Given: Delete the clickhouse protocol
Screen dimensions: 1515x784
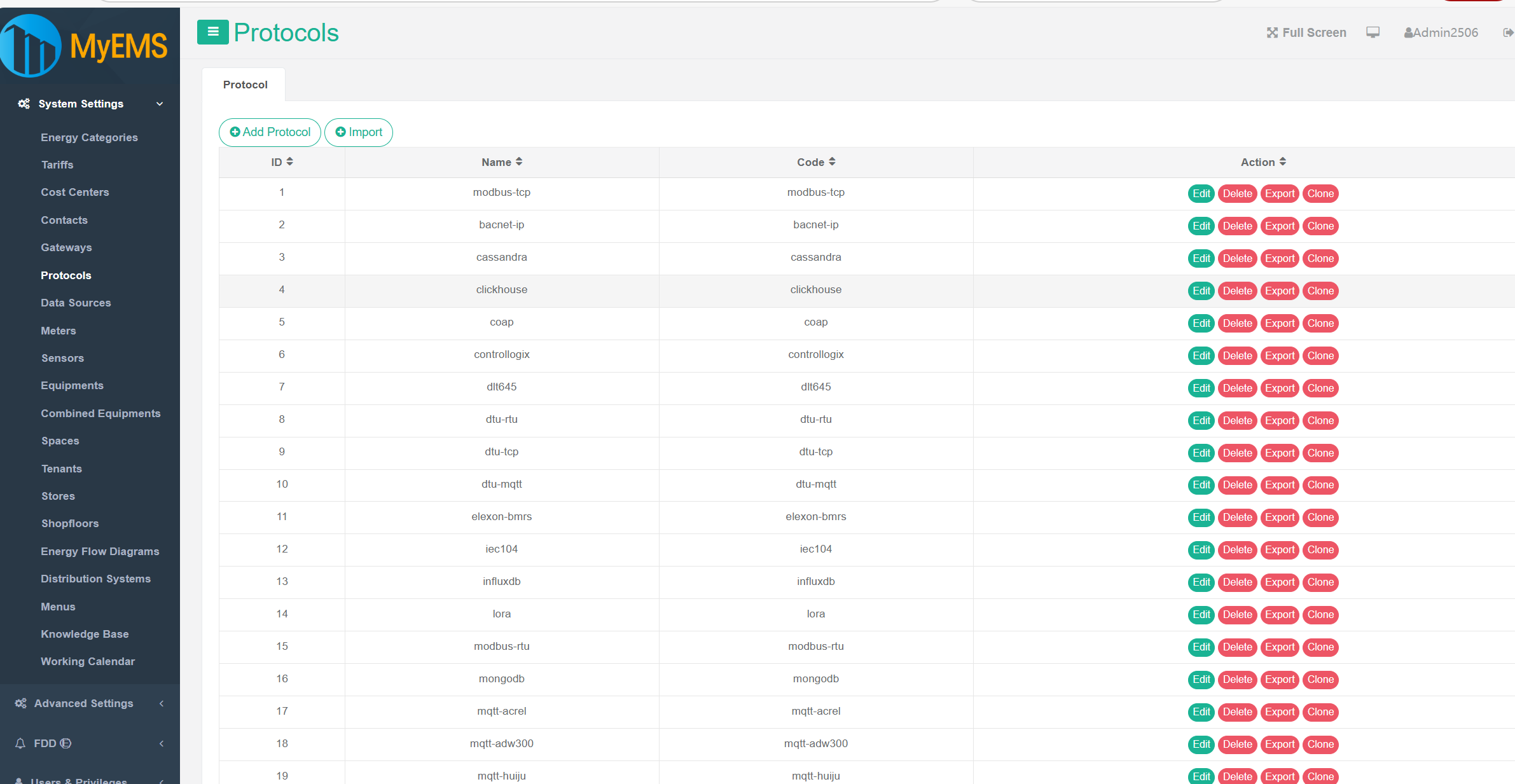Looking at the screenshot, I should (1237, 291).
